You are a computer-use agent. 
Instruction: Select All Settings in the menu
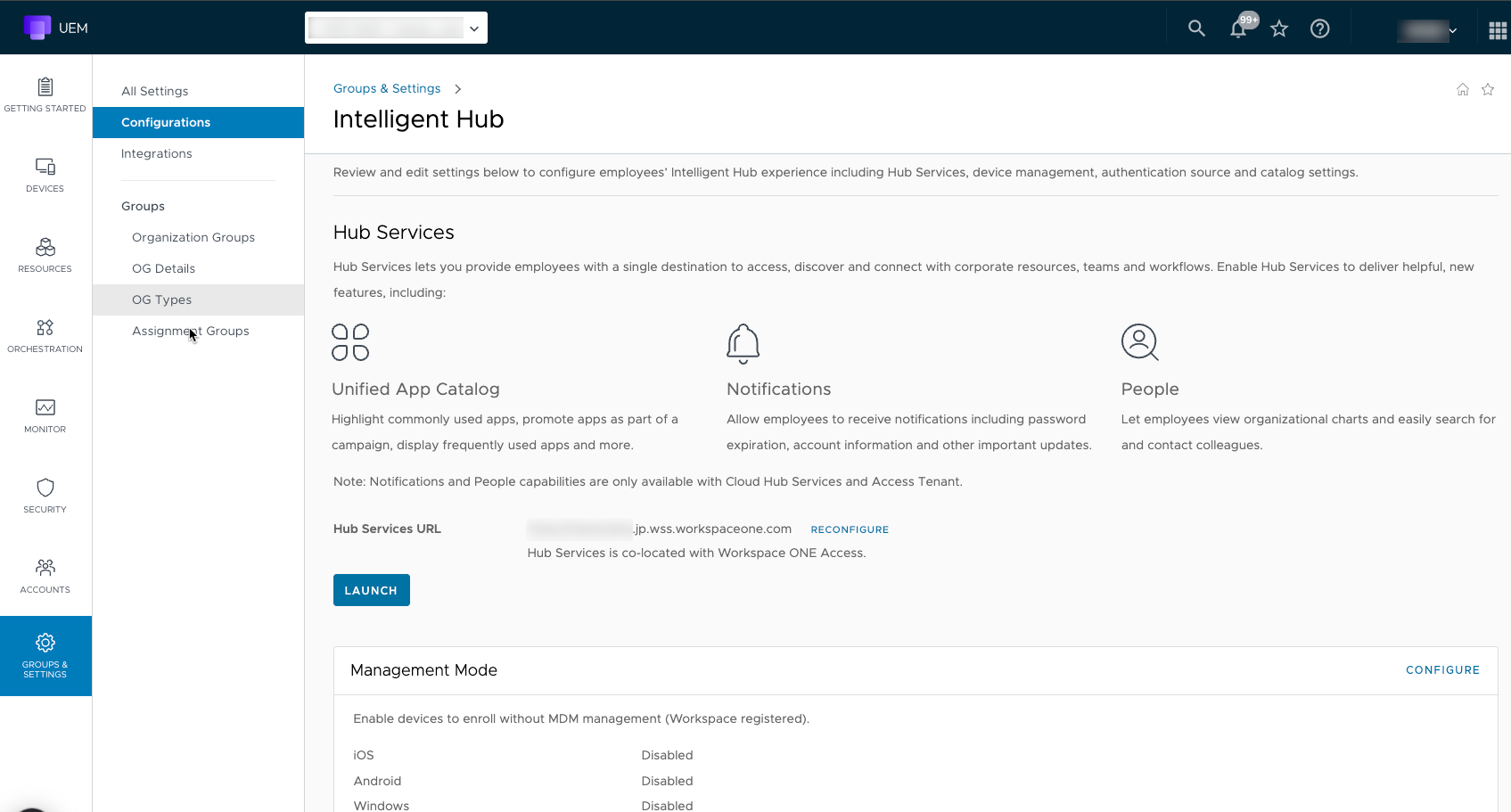click(x=154, y=90)
